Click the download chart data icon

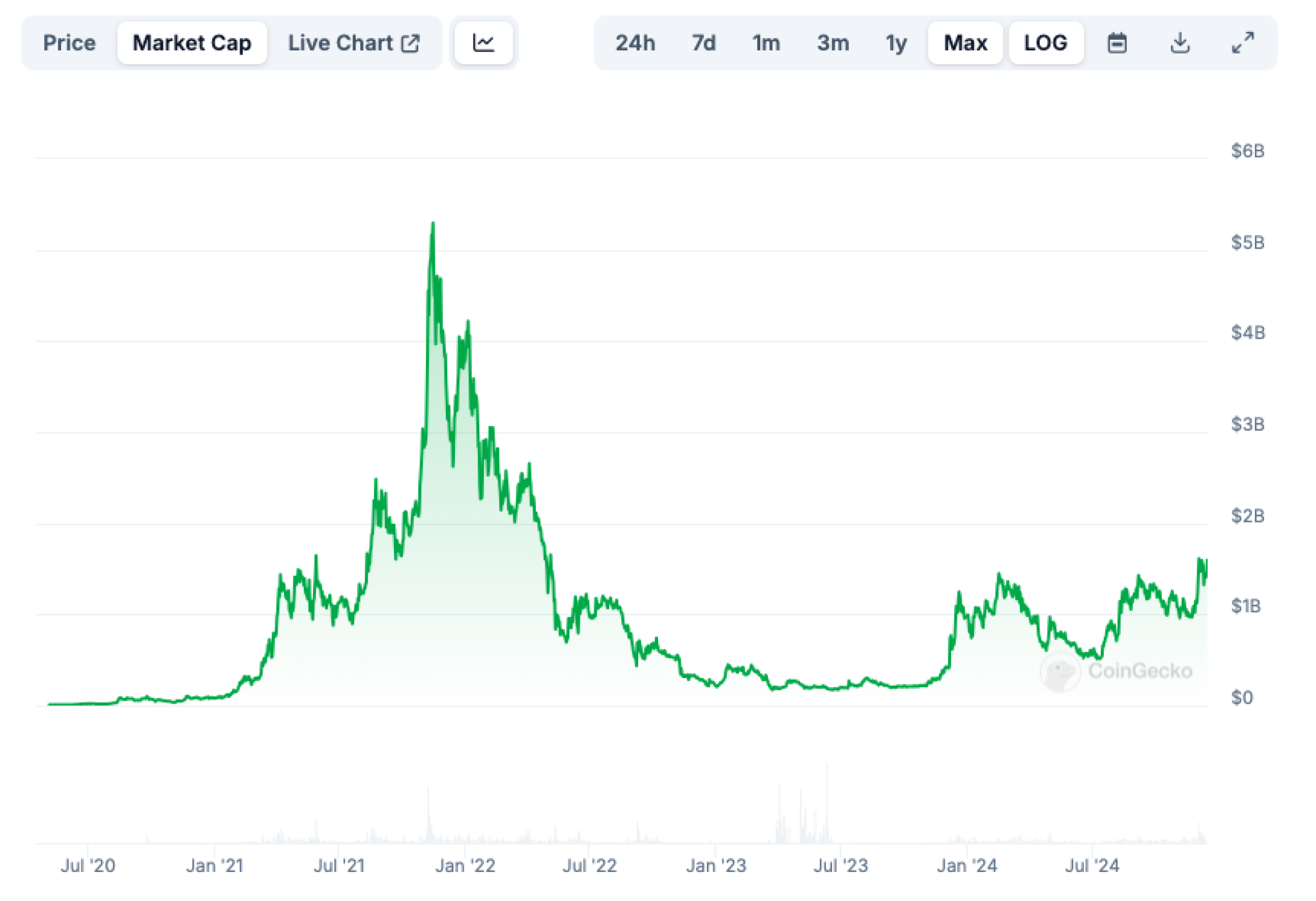click(x=1180, y=43)
